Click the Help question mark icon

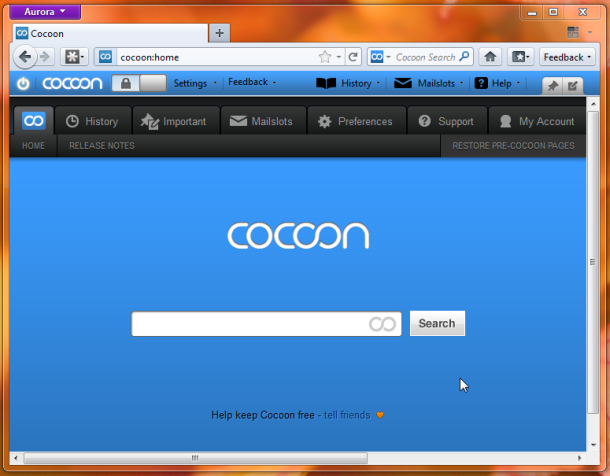(481, 83)
